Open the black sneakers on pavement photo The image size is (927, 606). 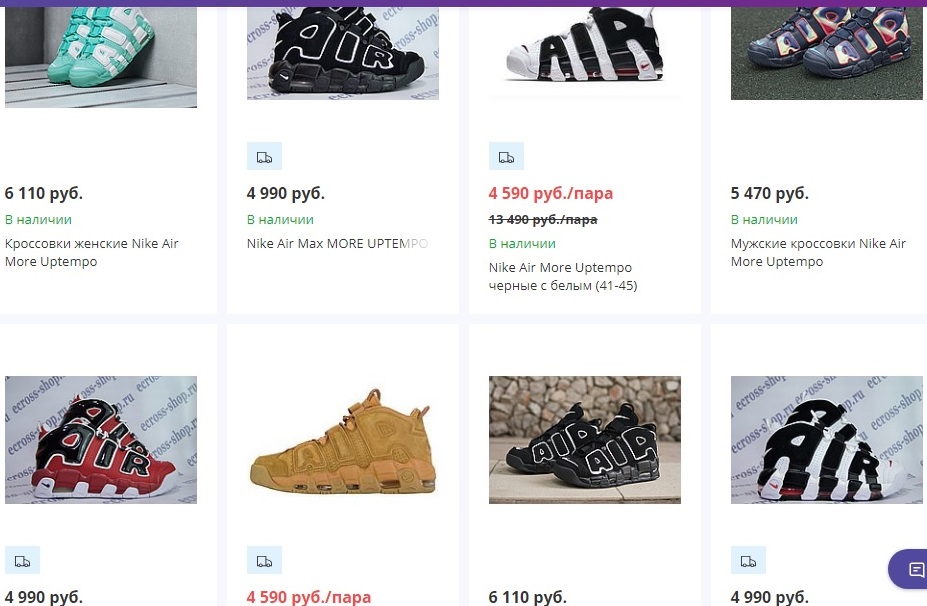click(x=585, y=439)
